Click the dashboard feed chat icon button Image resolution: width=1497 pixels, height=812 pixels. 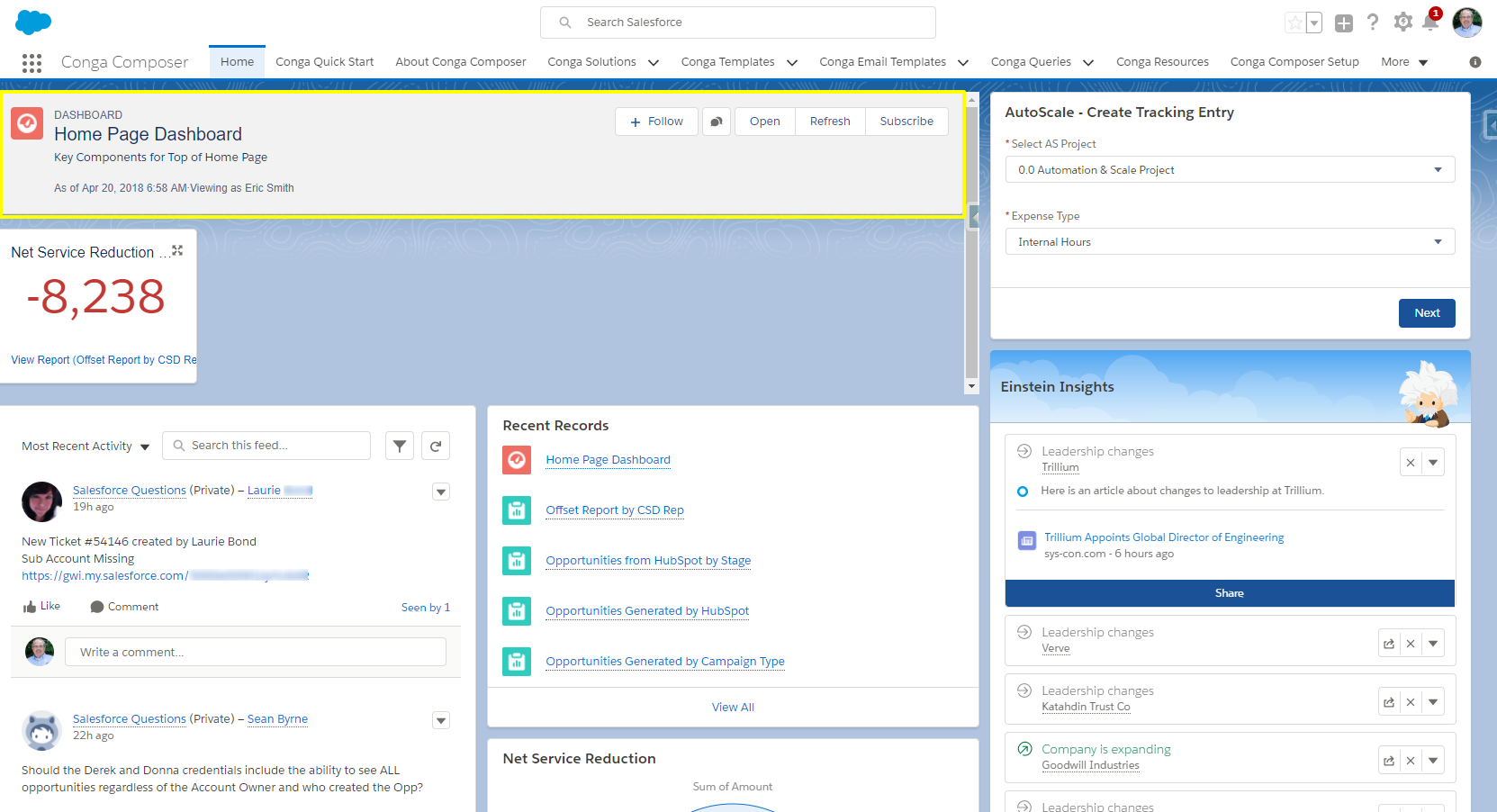pyautogui.click(x=717, y=122)
